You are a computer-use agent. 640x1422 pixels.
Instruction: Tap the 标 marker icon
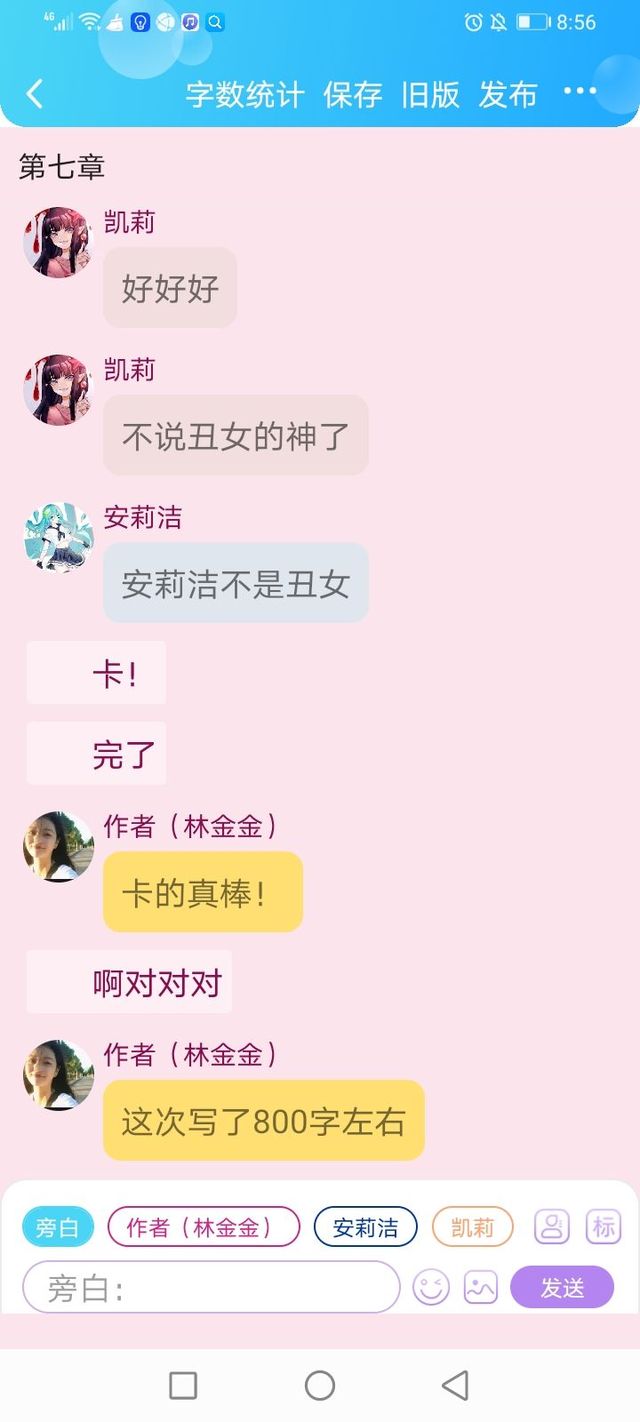coord(604,1226)
